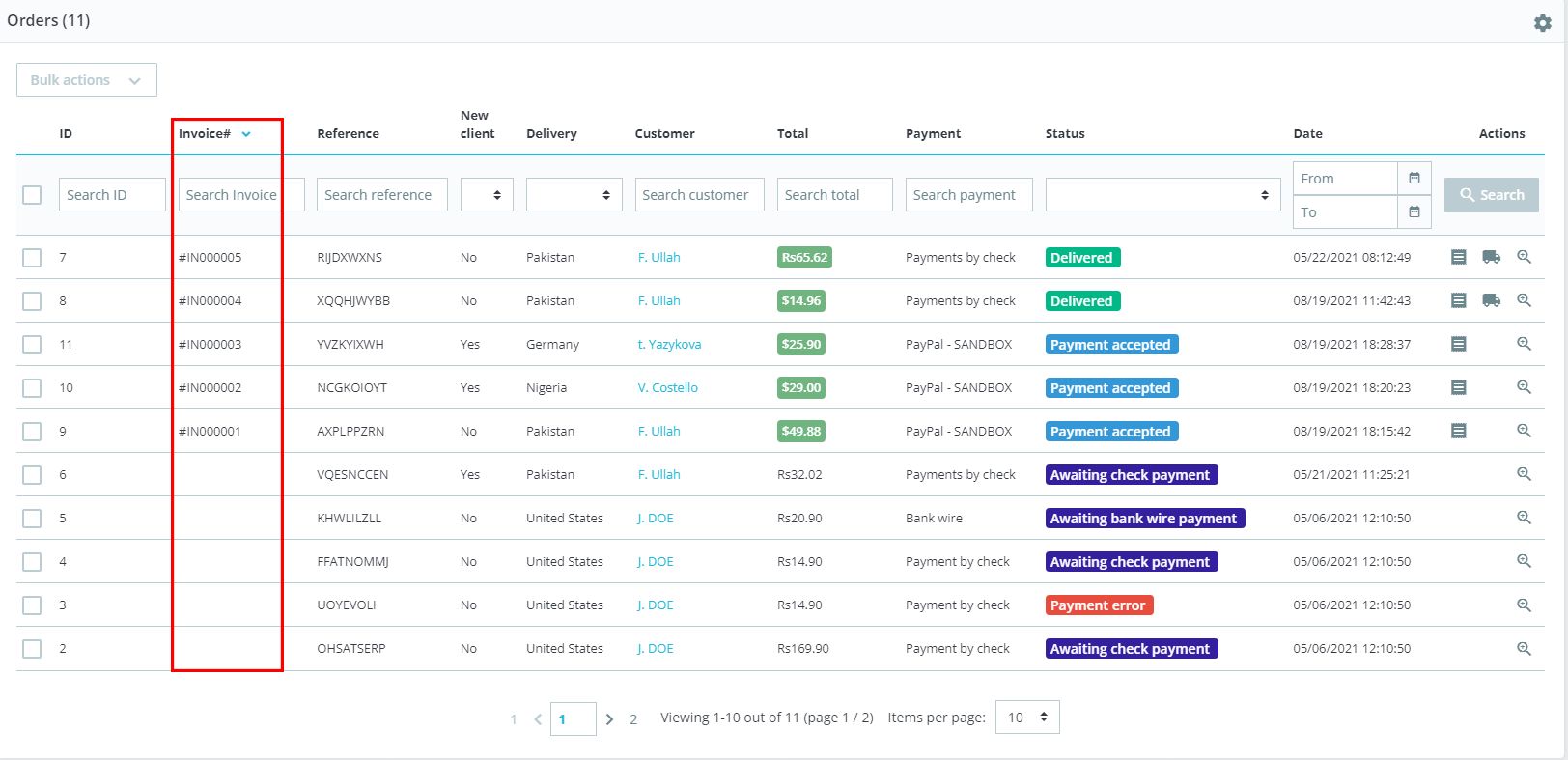1568x760 pixels.
Task: Click delivery truck icon for order 7
Action: (x=1491, y=257)
